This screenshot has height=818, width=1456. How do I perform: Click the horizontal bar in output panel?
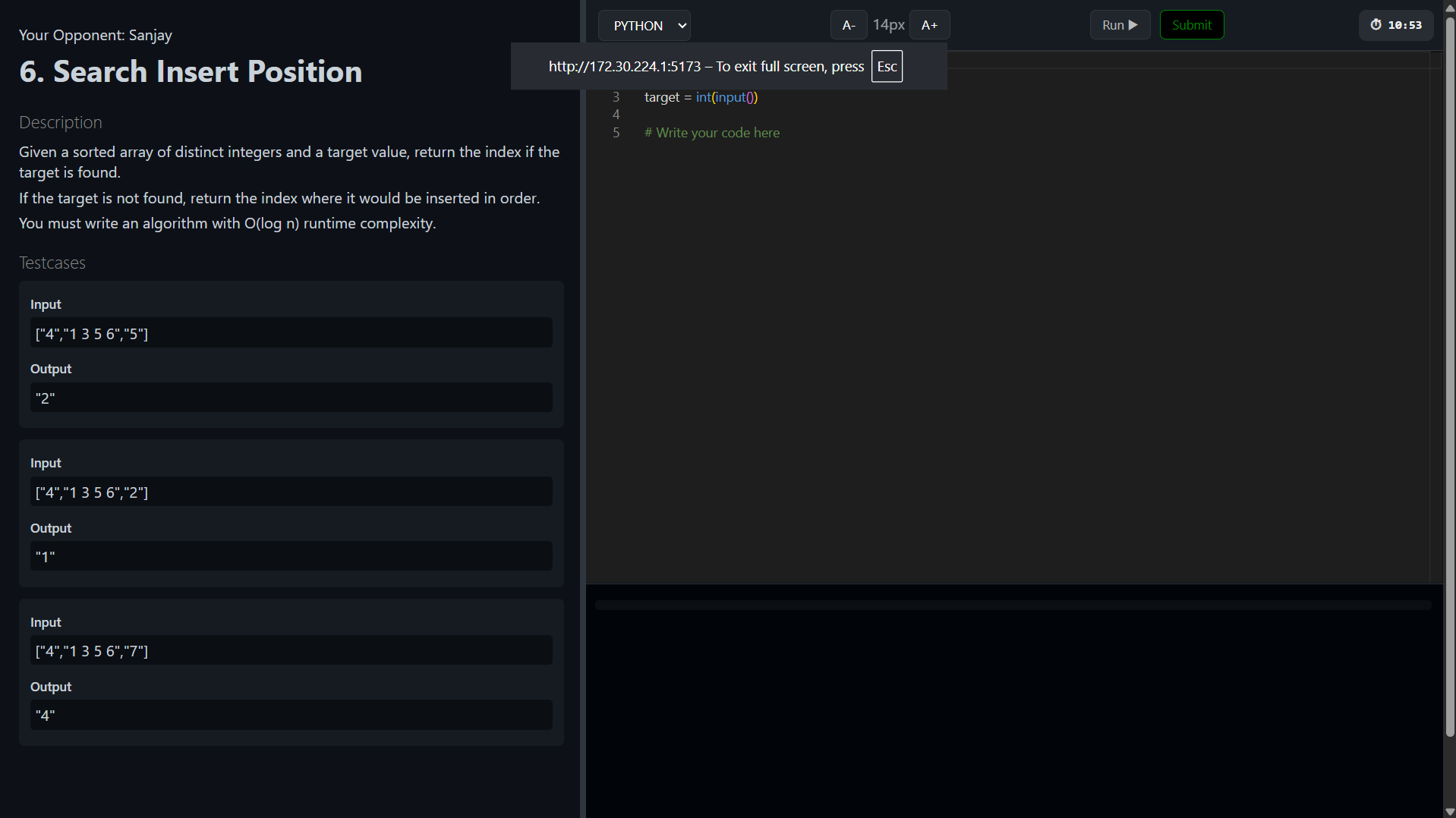click(1013, 605)
